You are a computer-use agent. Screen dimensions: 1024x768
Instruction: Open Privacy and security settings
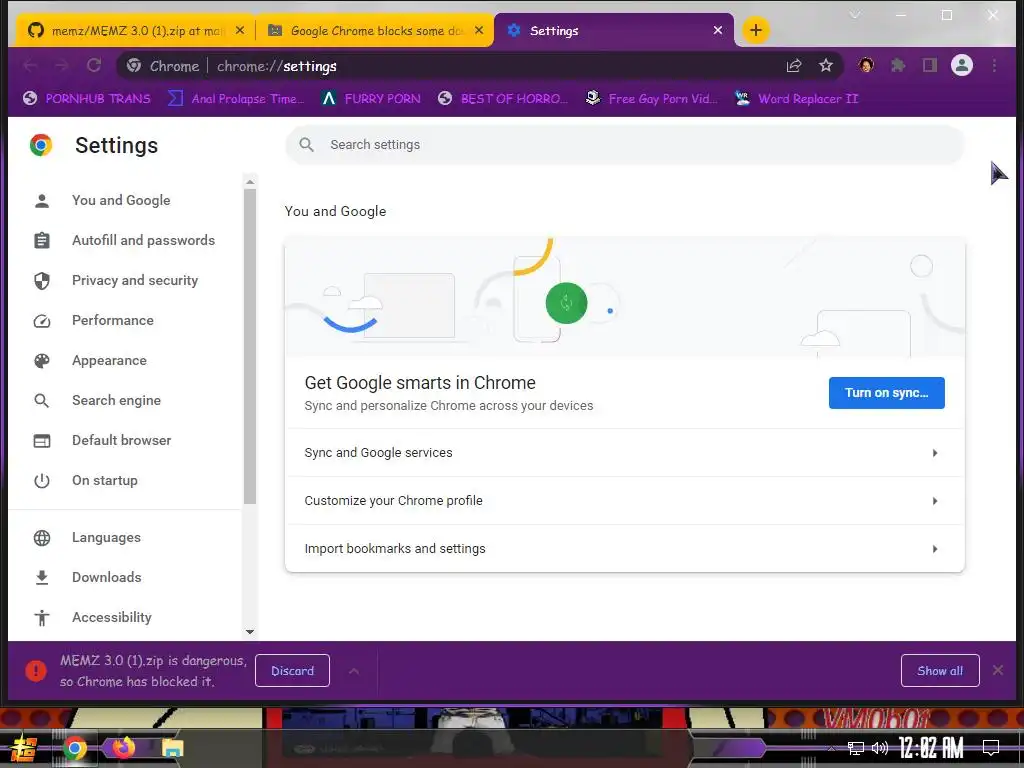(x=135, y=280)
